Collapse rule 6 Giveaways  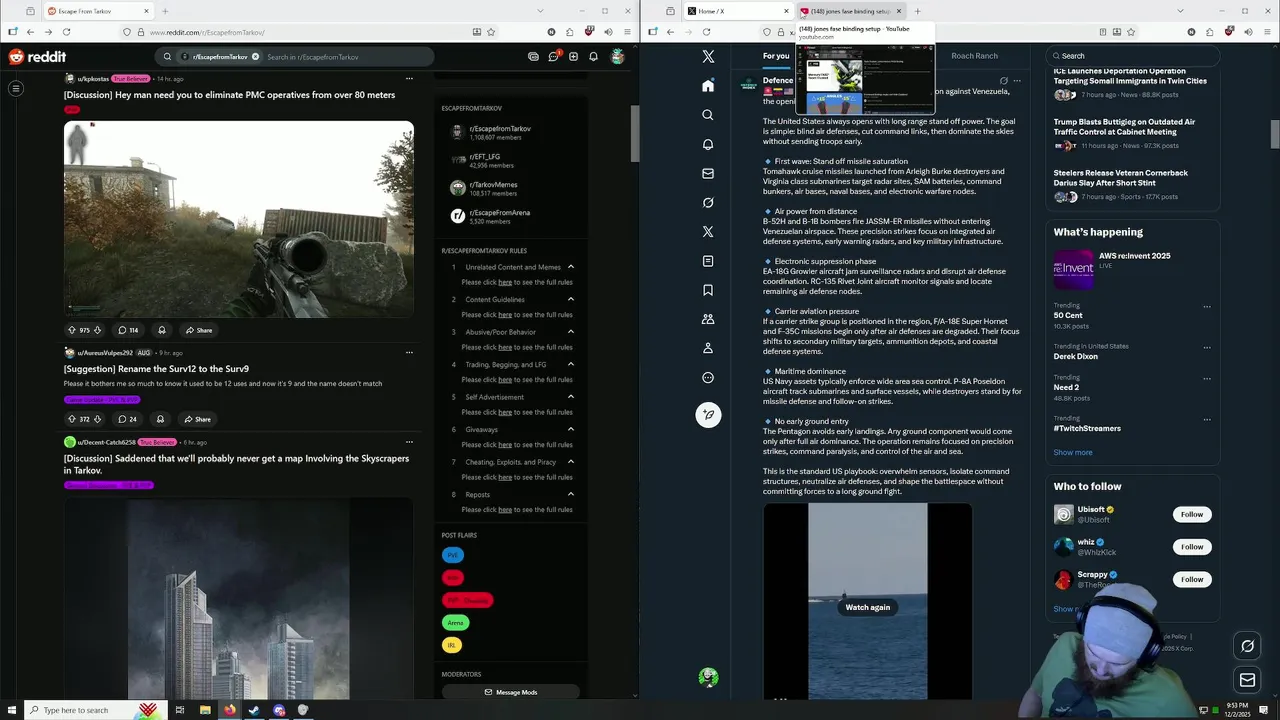tap(571, 429)
